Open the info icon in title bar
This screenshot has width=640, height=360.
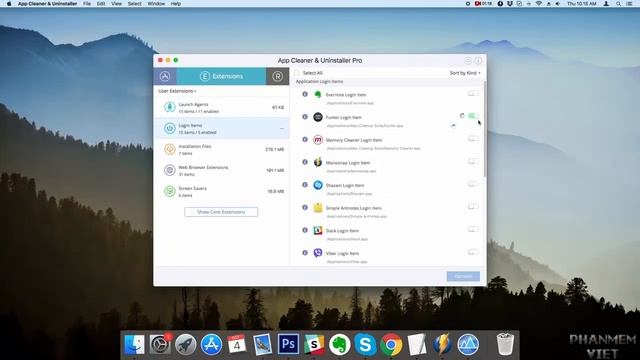pyautogui.click(x=478, y=60)
